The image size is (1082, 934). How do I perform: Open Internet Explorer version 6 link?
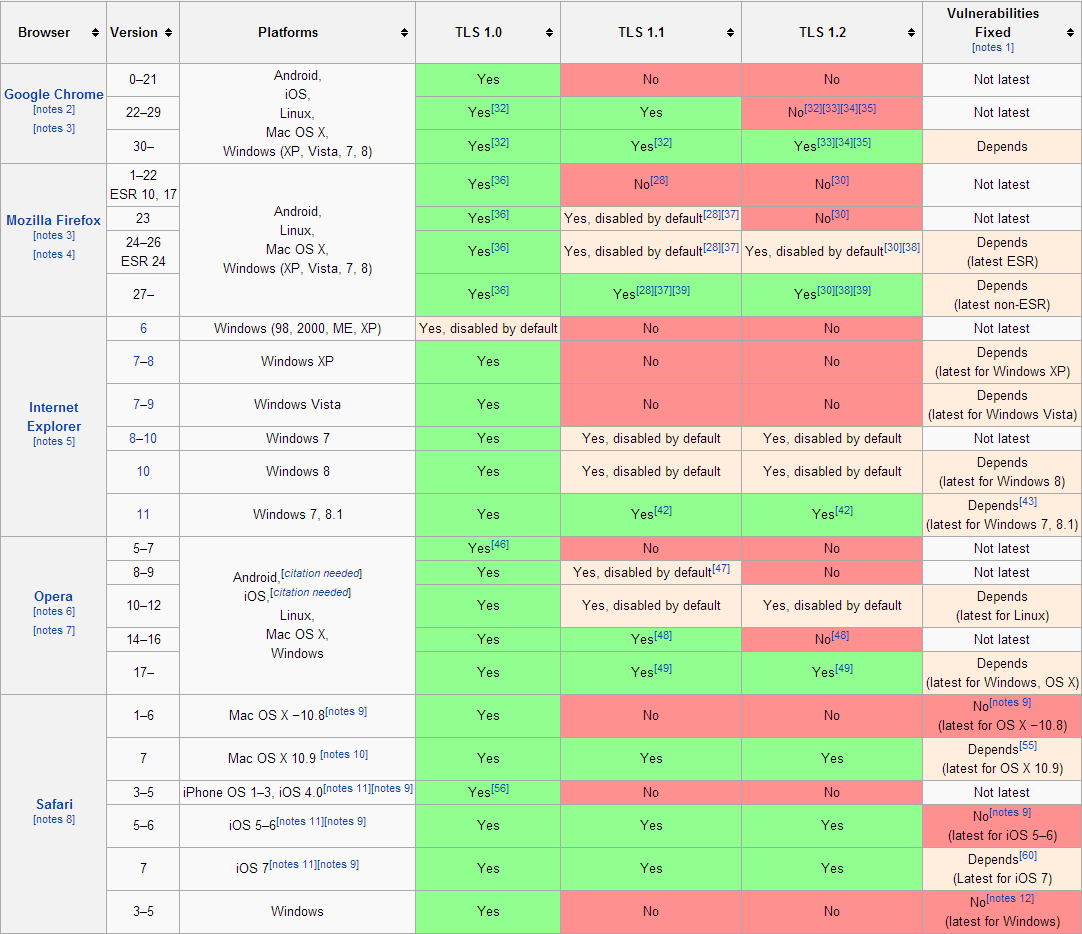144,328
